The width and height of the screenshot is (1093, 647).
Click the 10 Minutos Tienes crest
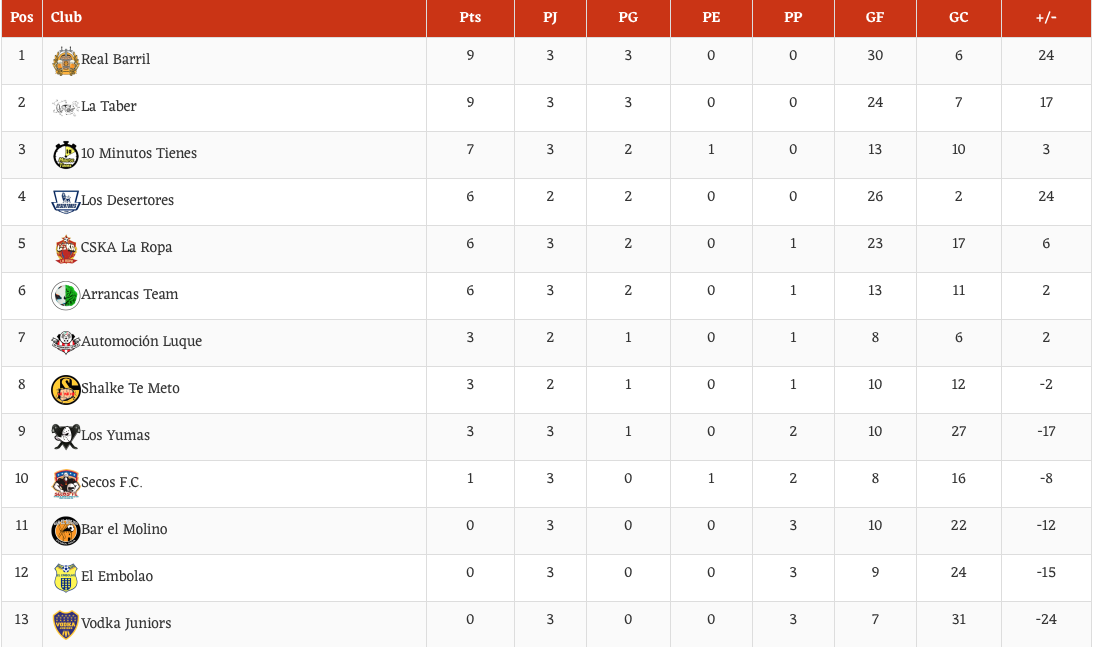[x=66, y=154]
